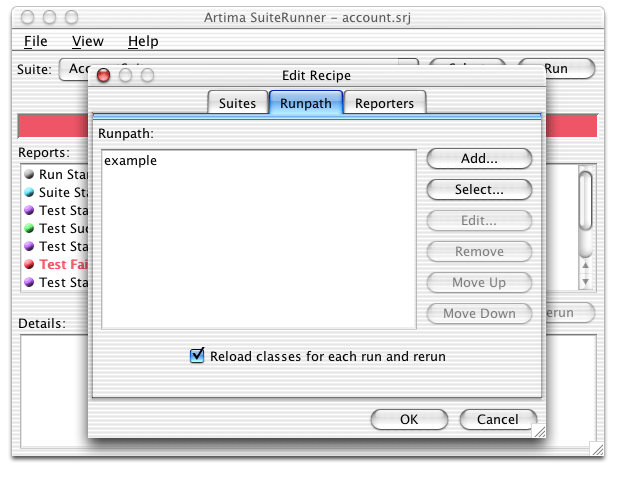Click the Reports scrollbar up arrow
Viewport: 621px width, 482px height.
(585, 265)
